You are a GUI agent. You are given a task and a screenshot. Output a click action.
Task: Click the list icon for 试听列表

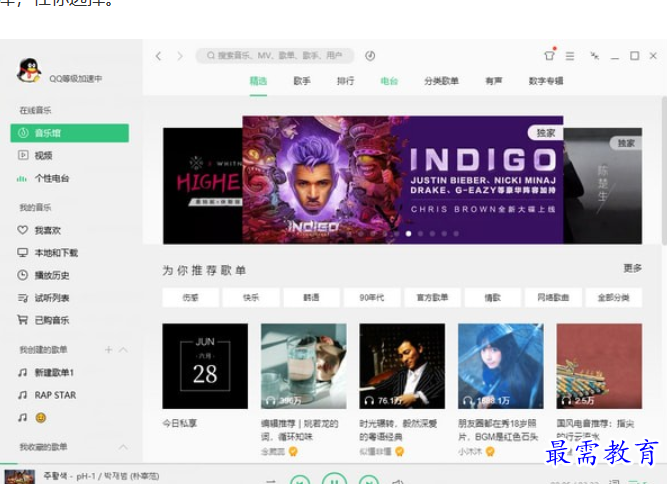pos(23,298)
